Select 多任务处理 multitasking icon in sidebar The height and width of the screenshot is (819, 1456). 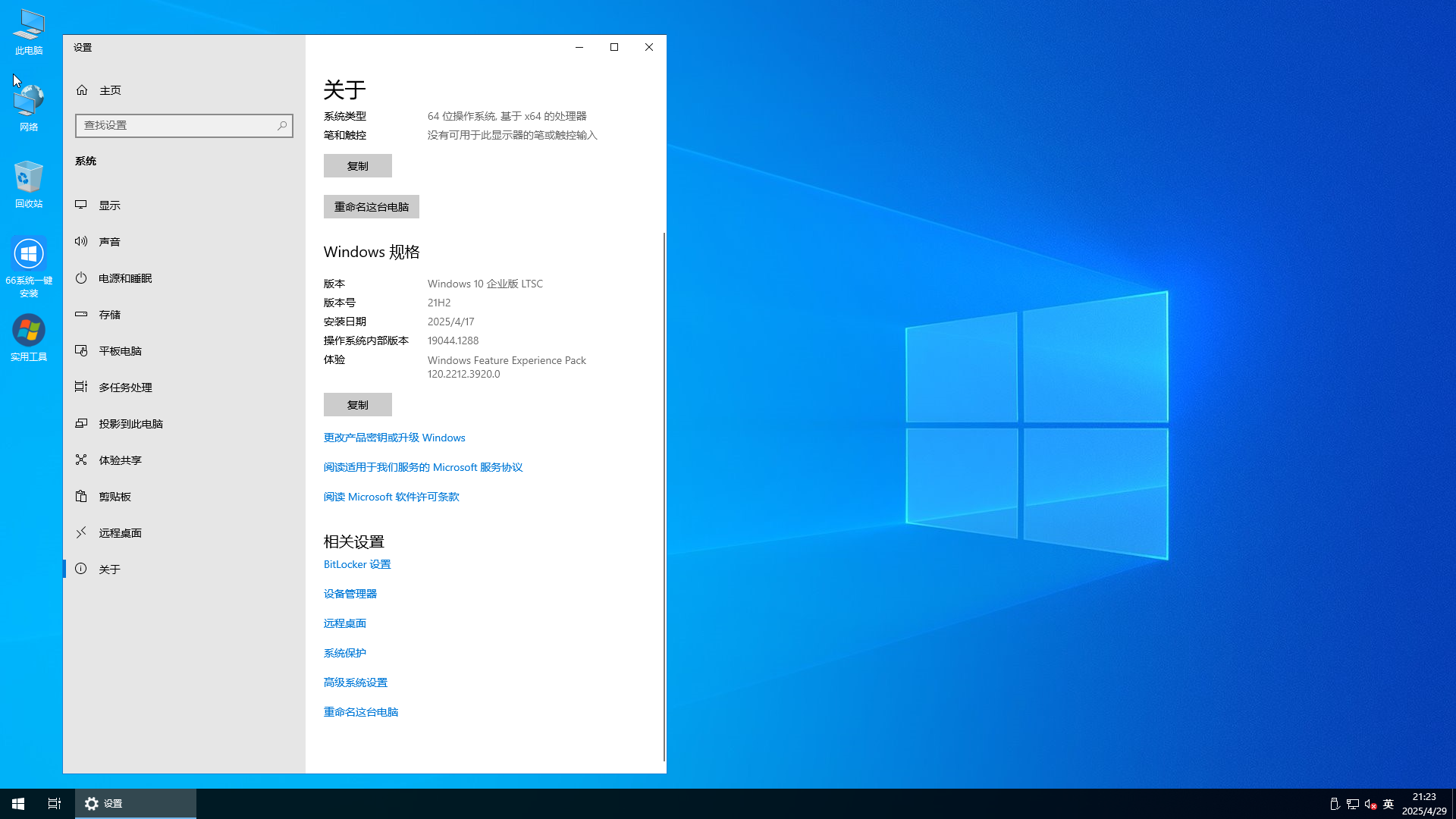click(81, 387)
